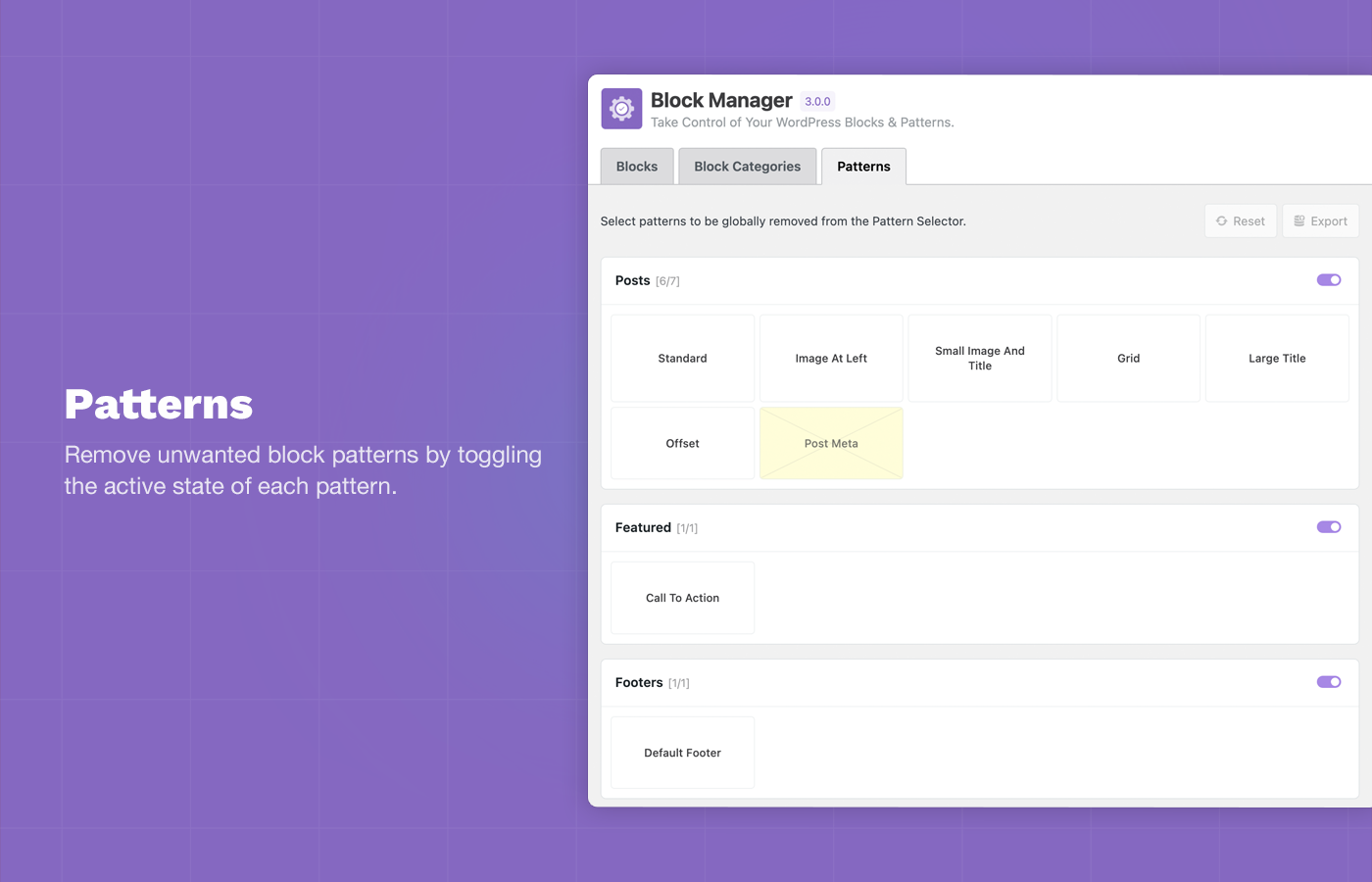Click the Posts category heading
Image resolution: width=1372 pixels, height=882 pixels.
[x=633, y=280]
